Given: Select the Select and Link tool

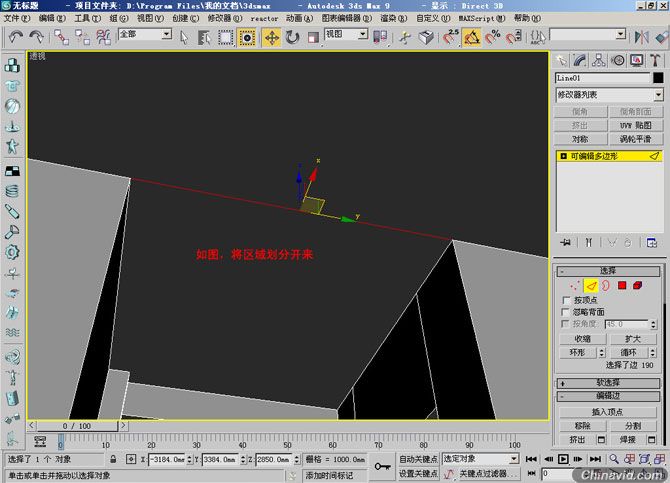Looking at the screenshot, I should pos(61,37).
